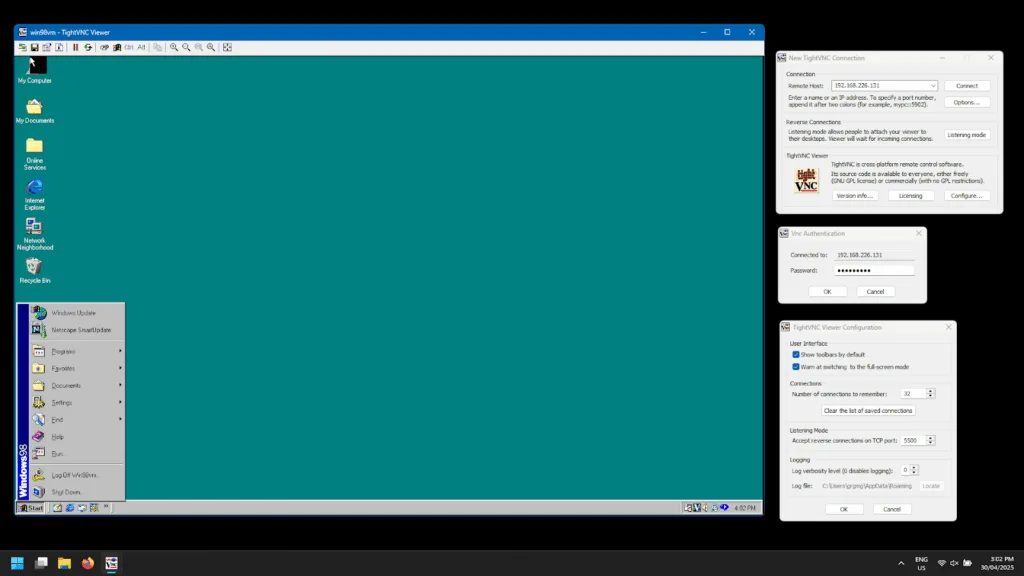Open the host volume icon in the system tray
Screen dimensions: 1024x576
click(x=954, y=563)
